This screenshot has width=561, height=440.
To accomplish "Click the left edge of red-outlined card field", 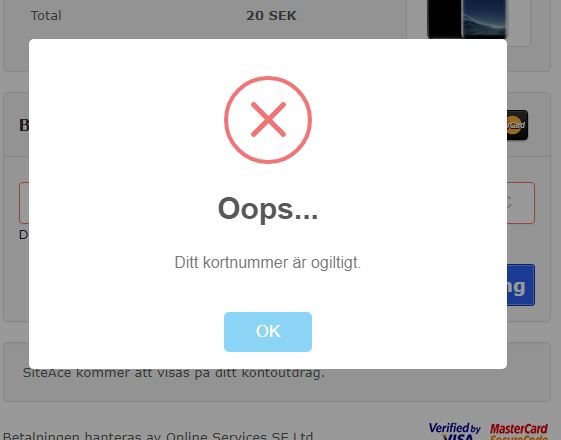I will (24, 203).
